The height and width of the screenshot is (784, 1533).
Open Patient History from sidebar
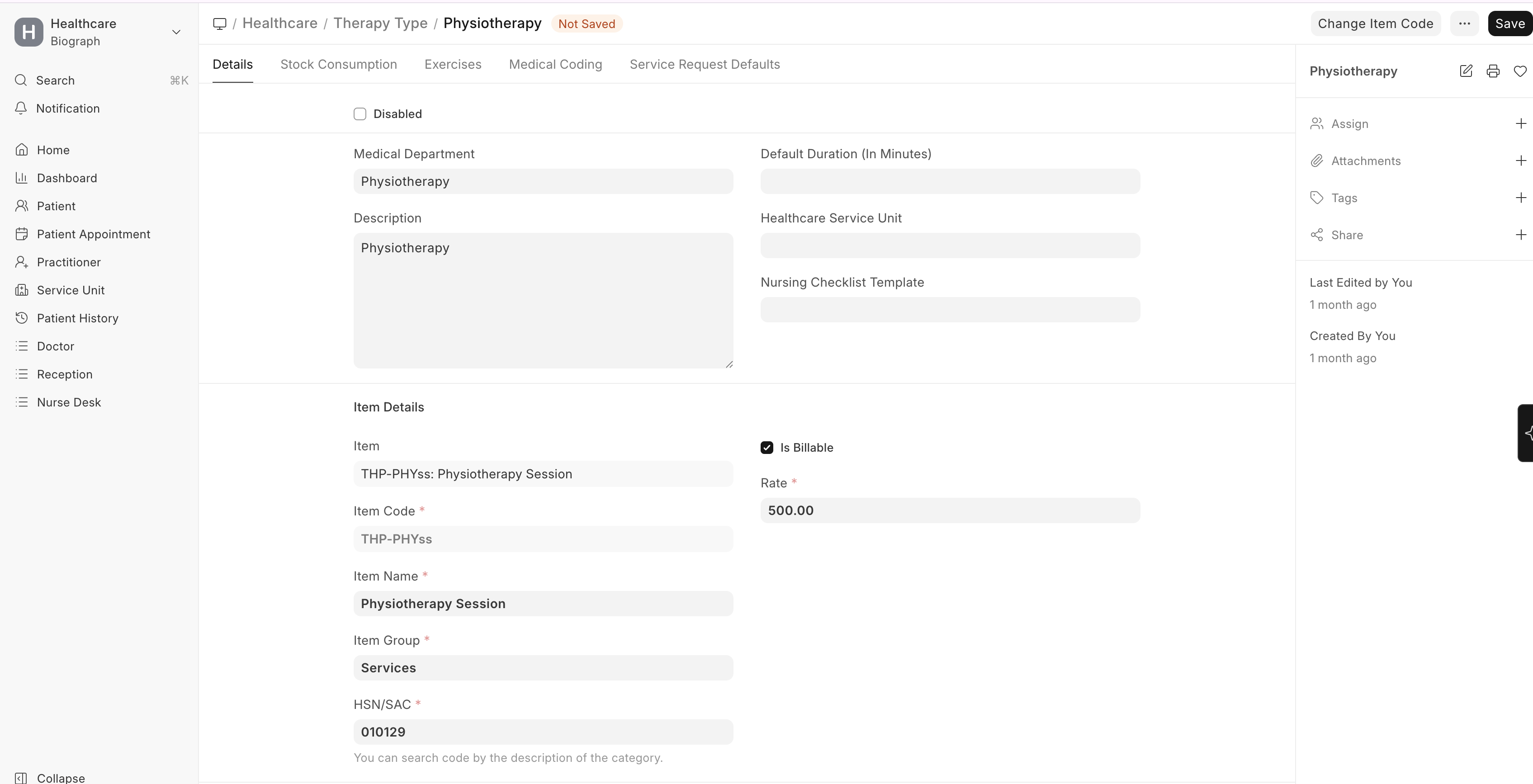(x=77, y=318)
